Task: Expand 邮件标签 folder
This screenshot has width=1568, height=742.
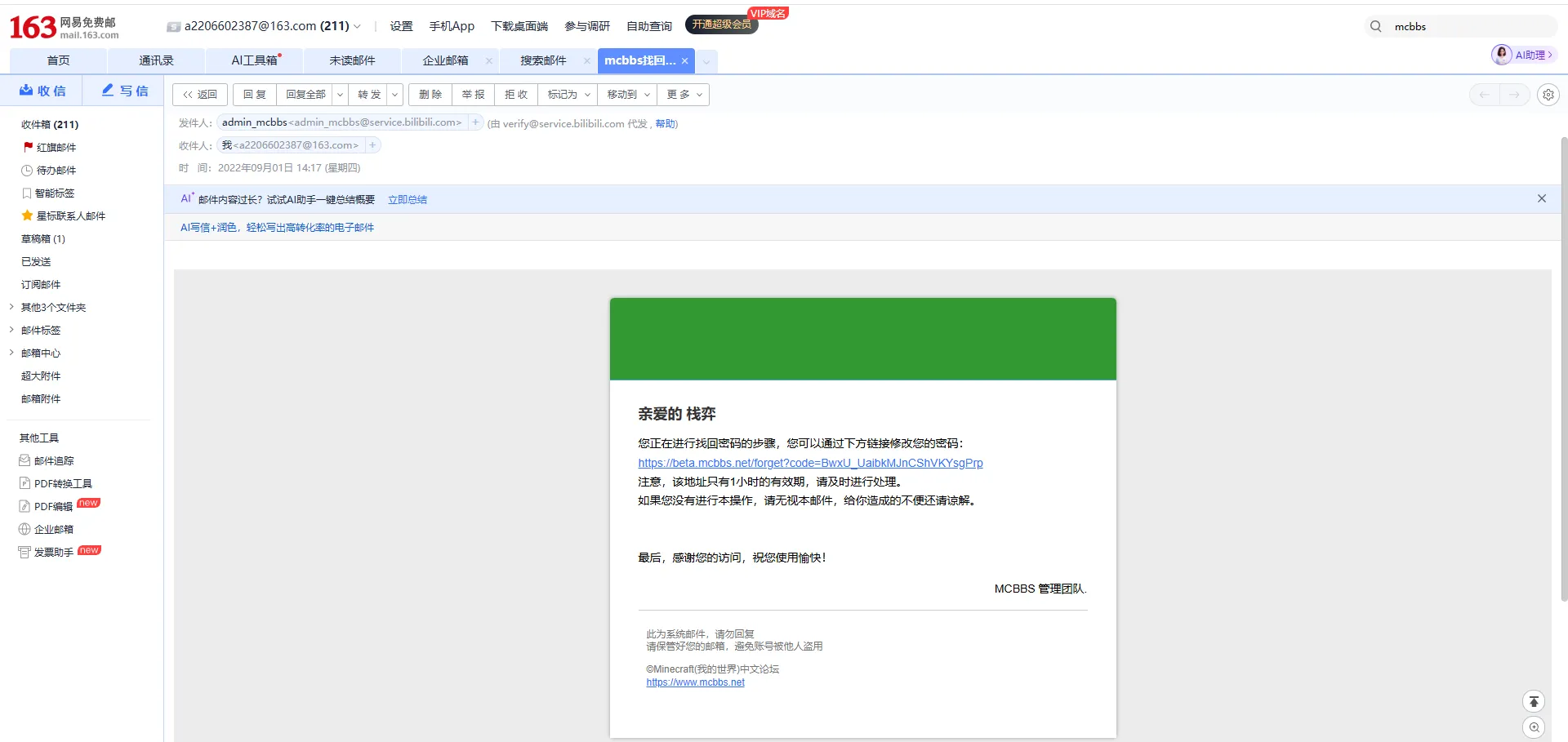Action: (11, 331)
